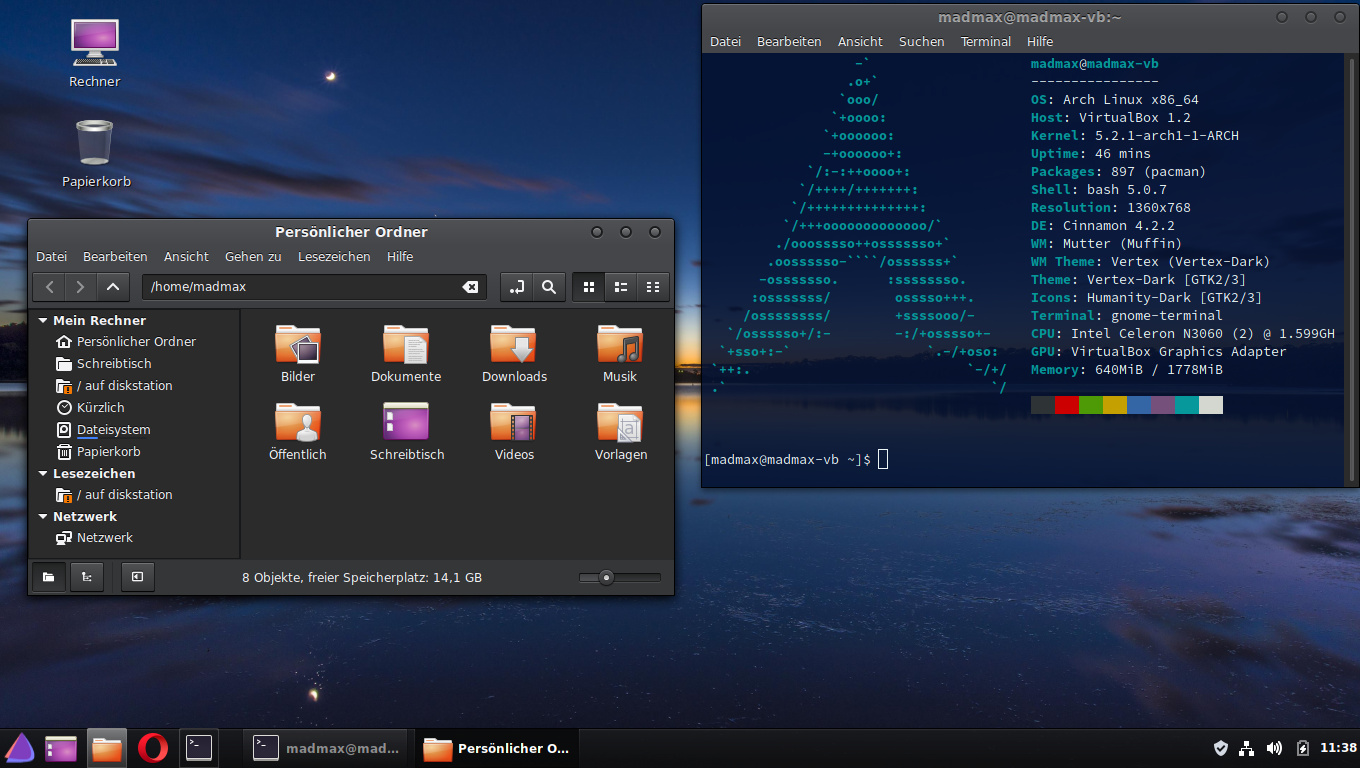The height and width of the screenshot is (768, 1360).
Task: Switch to list view
Action: [621, 287]
